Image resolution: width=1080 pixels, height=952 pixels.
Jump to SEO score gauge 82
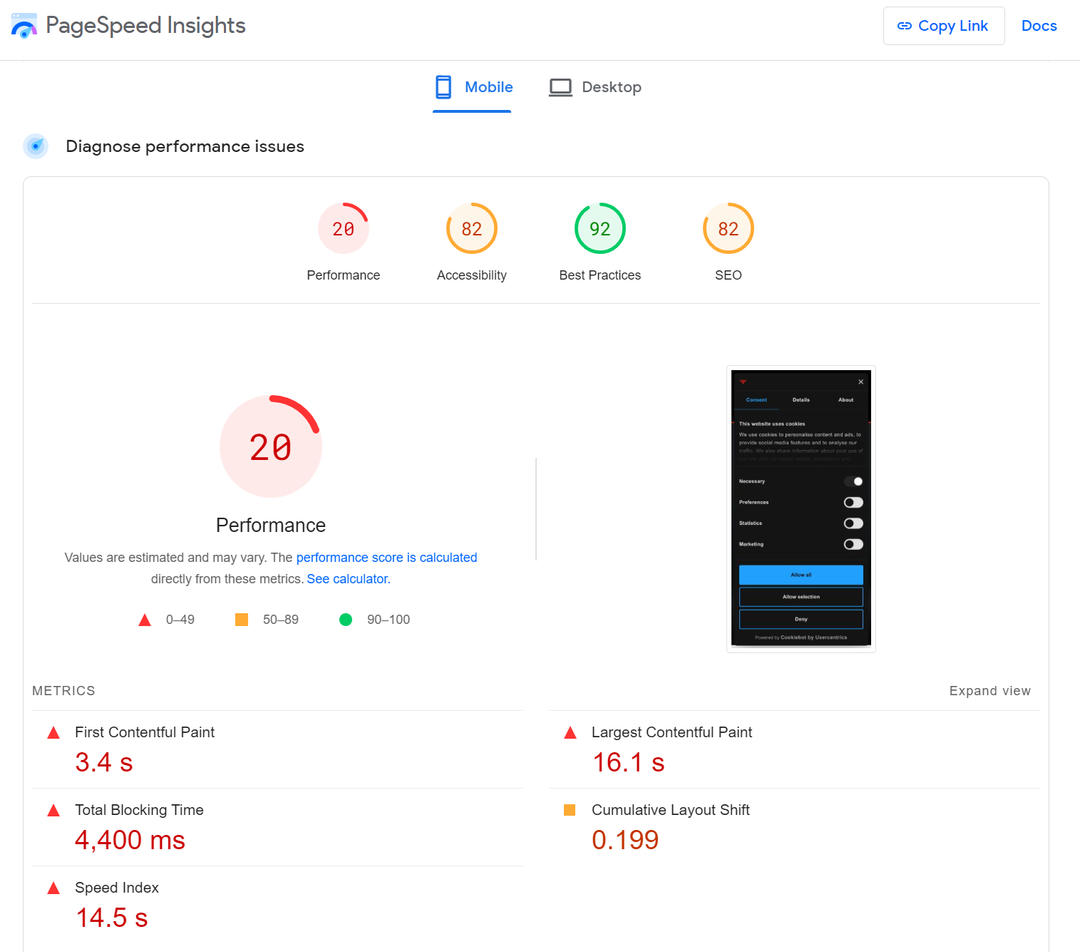pos(728,228)
